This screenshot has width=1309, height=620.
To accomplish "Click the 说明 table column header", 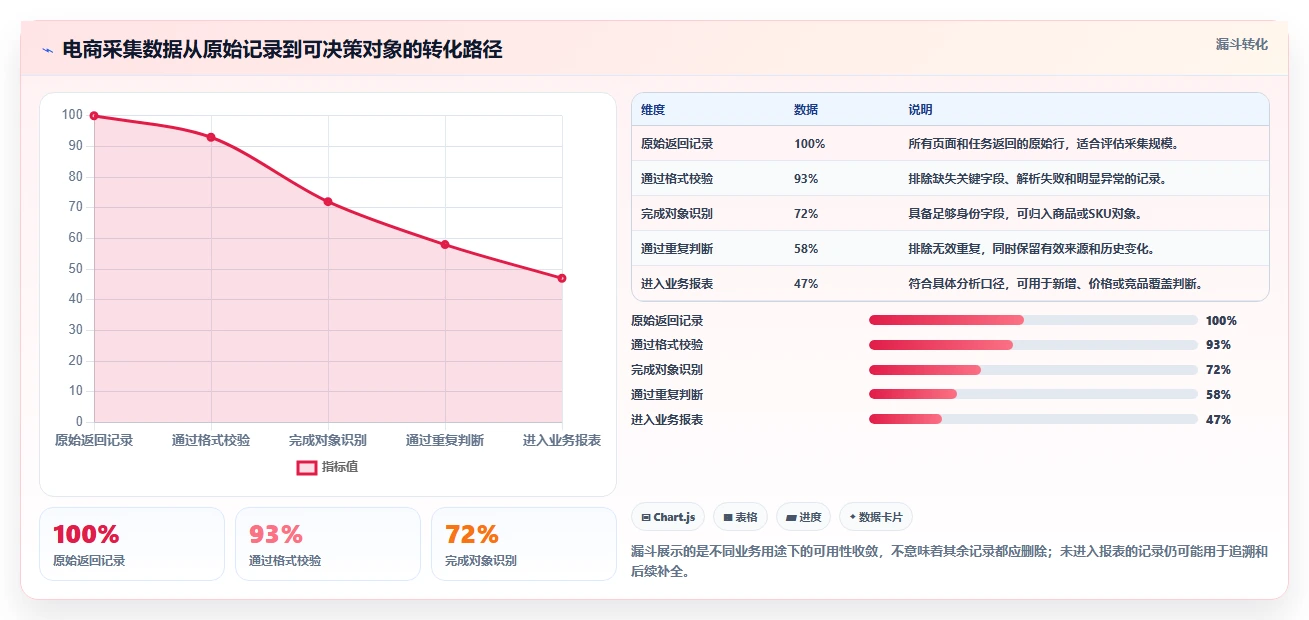I will coord(920,110).
